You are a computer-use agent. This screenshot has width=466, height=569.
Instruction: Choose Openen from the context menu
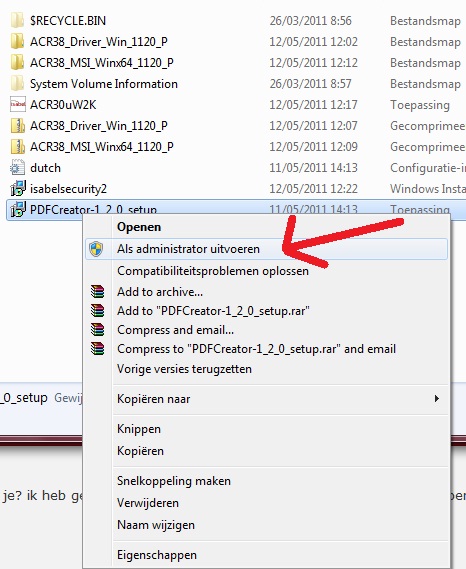[x=139, y=227]
